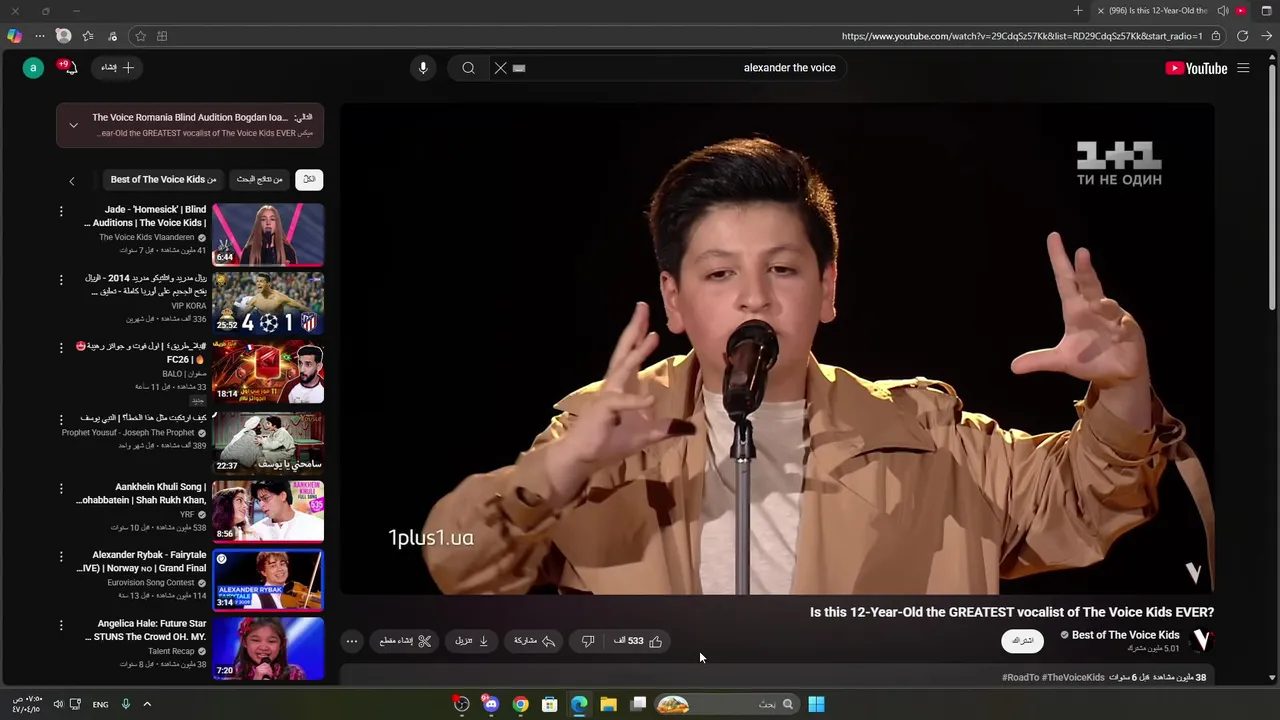Open Microsoft Store from the taskbar

549,704
